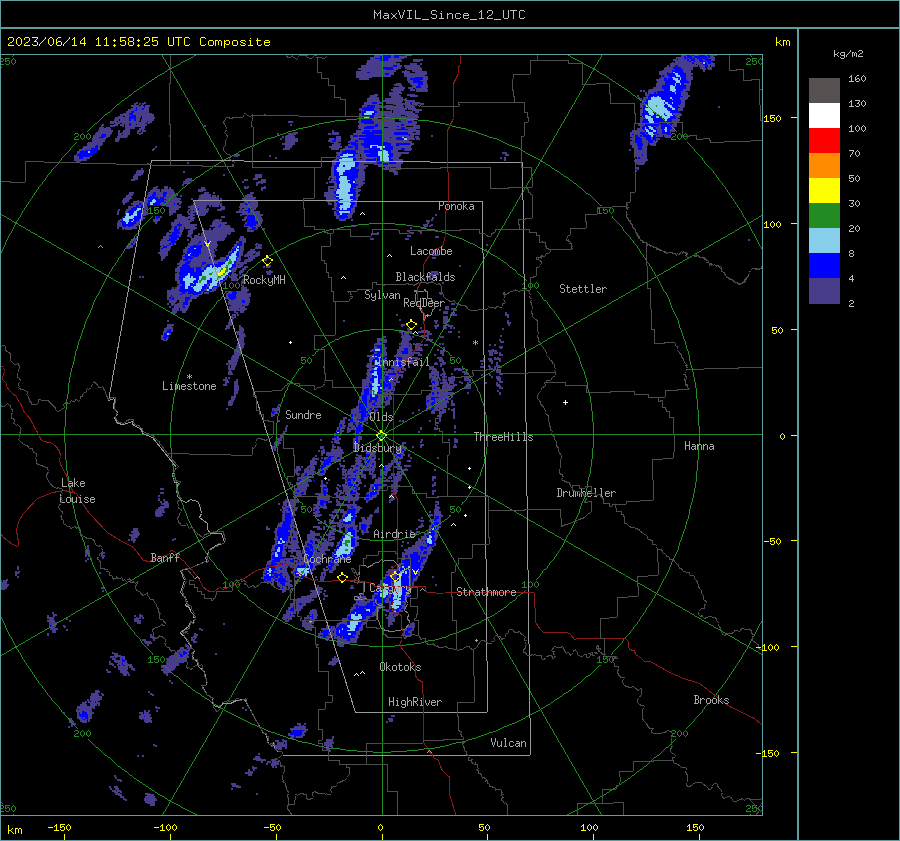Click the bright blue 8 legend swatch
The image size is (900, 841).
pyautogui.click(x=824, y=266)
